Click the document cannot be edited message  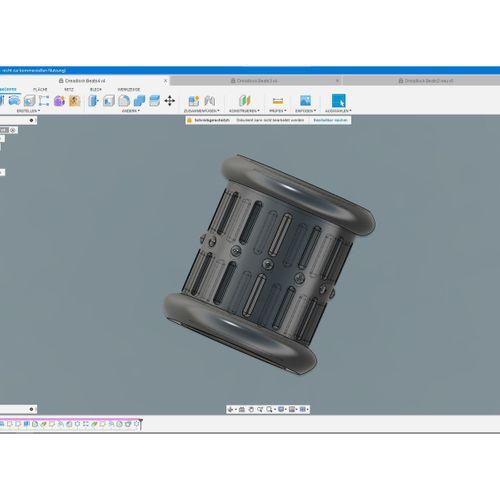[x=270, y=120]
